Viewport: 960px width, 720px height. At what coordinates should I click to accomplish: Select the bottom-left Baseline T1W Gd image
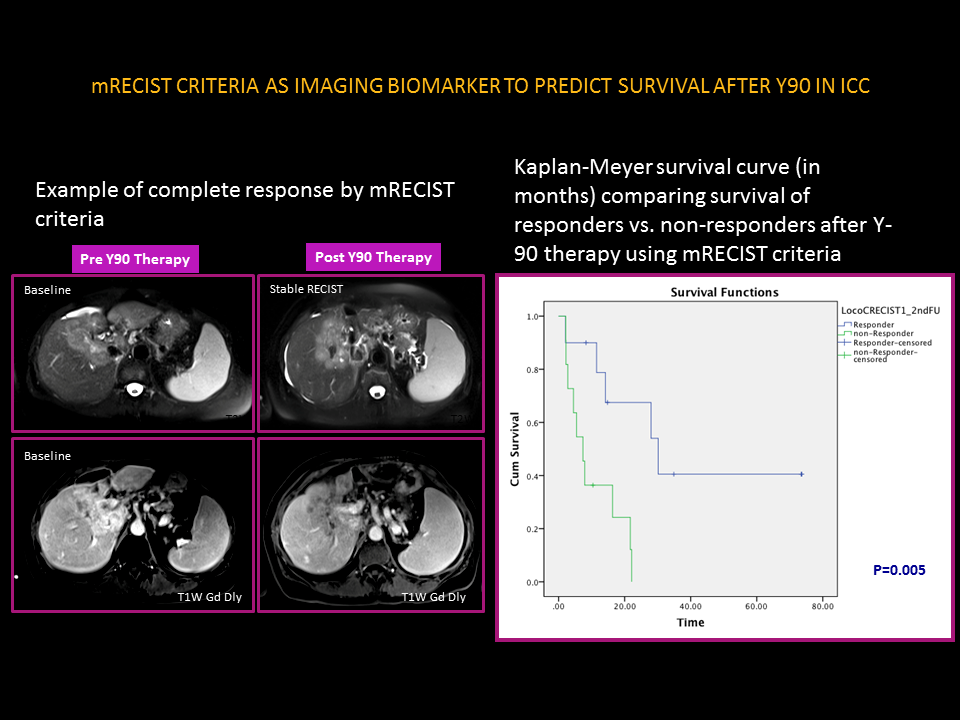[x=132, y=525]
